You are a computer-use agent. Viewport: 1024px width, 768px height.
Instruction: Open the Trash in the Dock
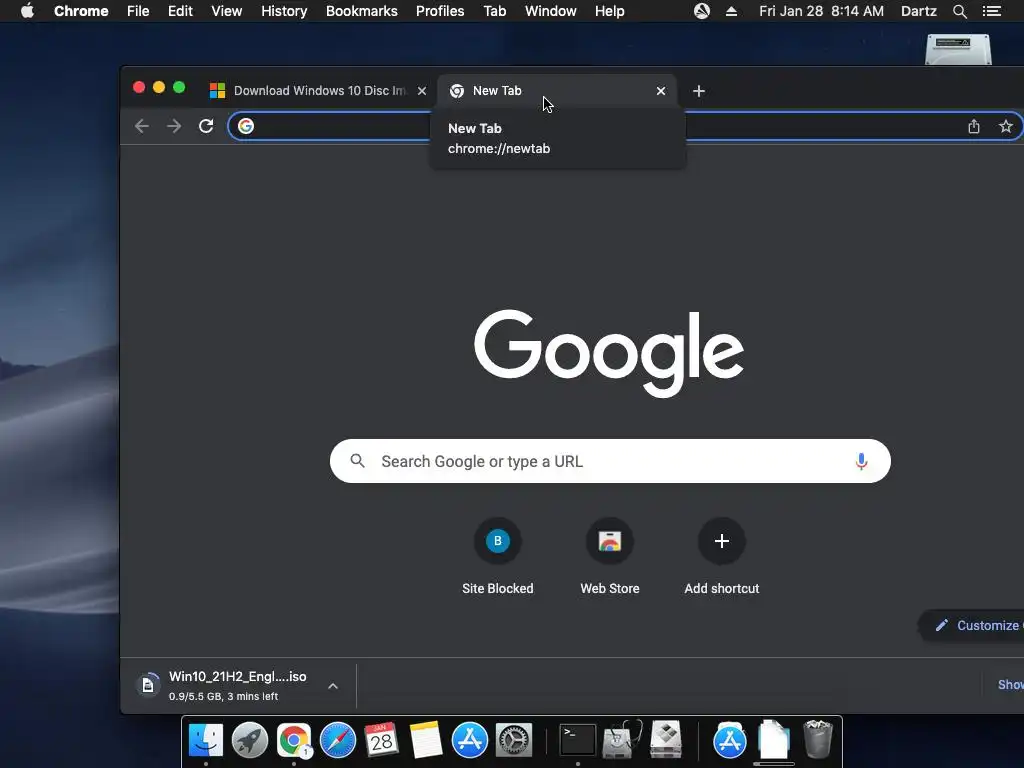818,740
